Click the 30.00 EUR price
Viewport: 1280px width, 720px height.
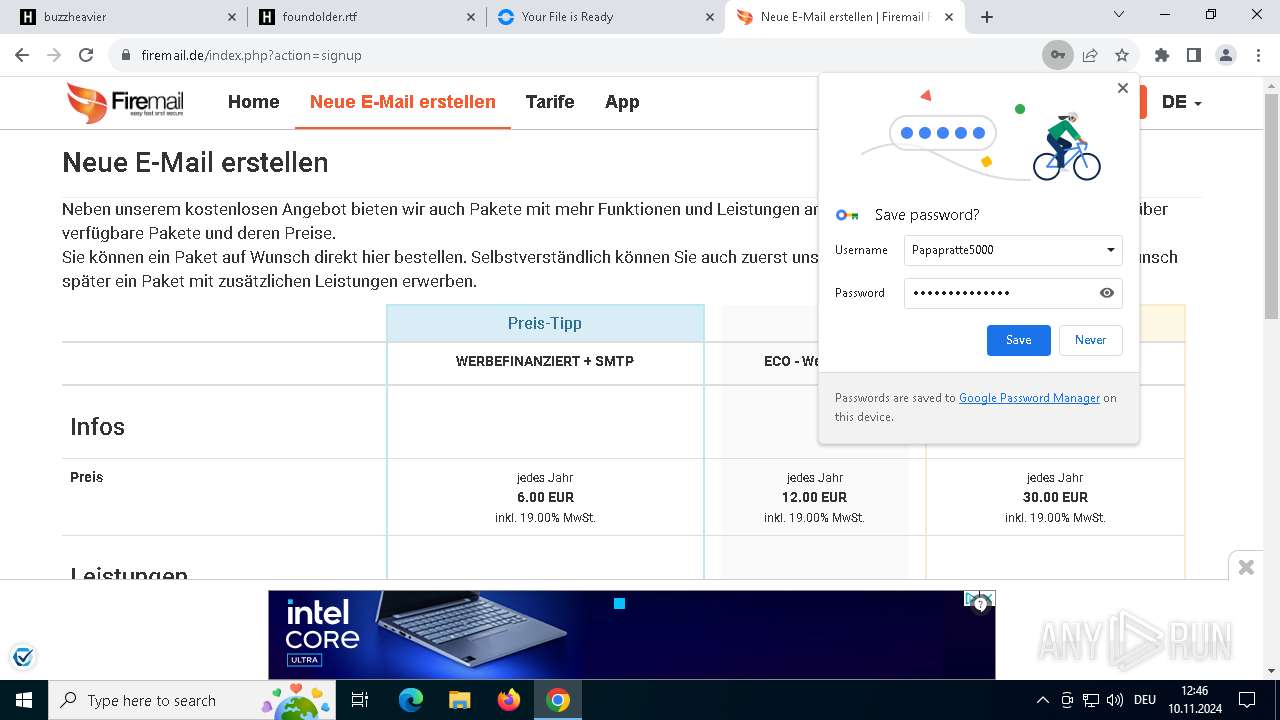(x=1055, y=497)
